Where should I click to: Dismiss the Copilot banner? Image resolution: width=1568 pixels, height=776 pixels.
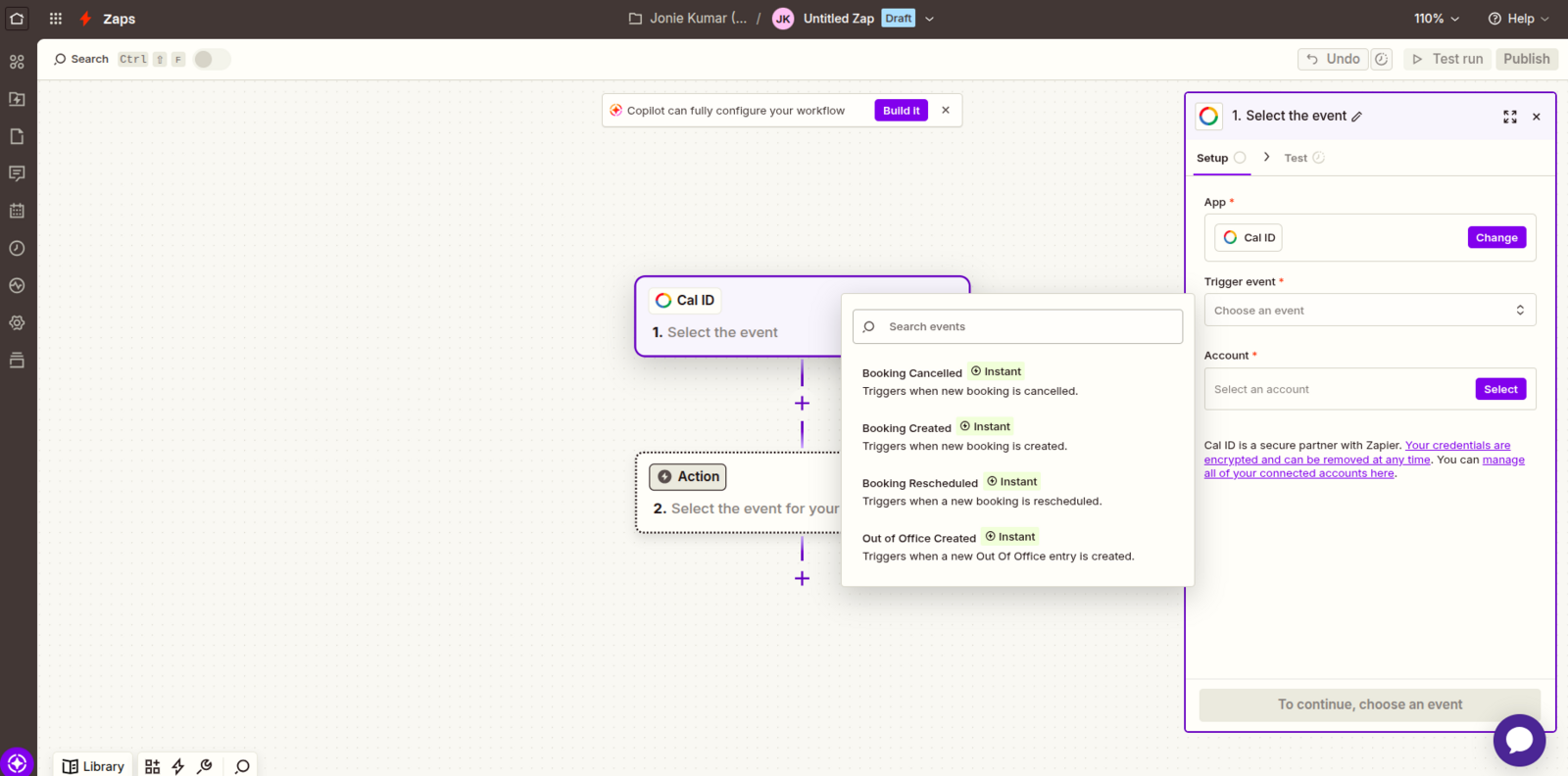point(946,110)
